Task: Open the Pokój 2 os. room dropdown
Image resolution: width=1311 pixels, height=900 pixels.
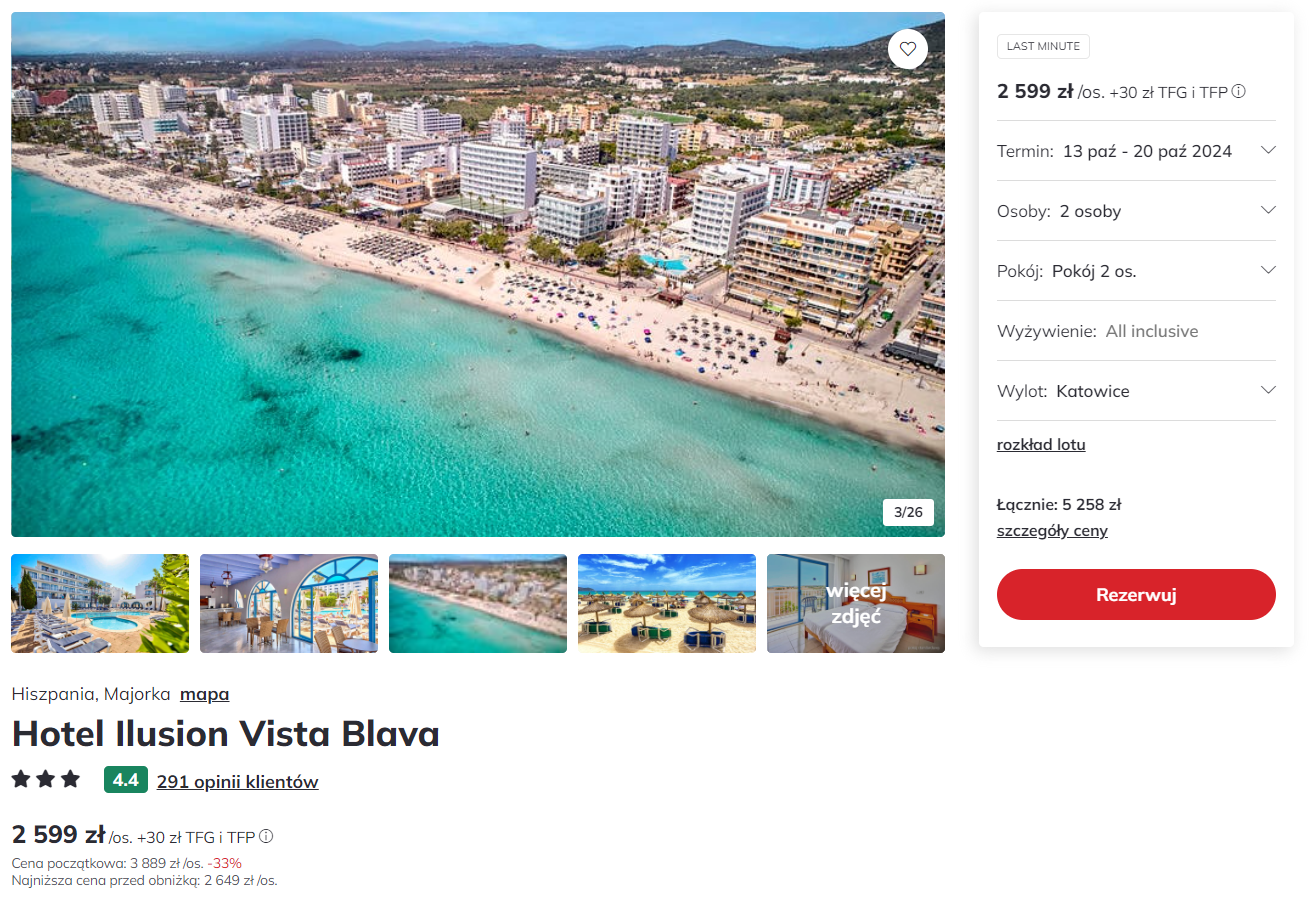Action: [x=1136, y=271]
